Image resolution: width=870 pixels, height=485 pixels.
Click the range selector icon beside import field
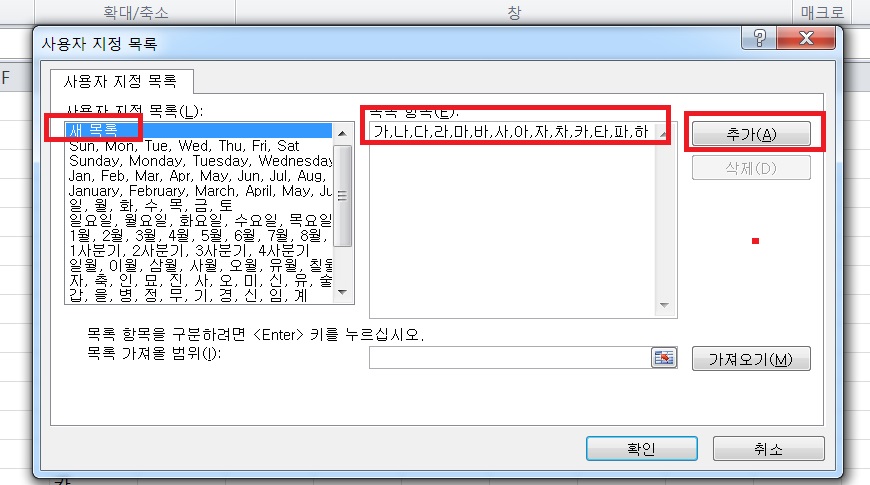tap(664, 358)
